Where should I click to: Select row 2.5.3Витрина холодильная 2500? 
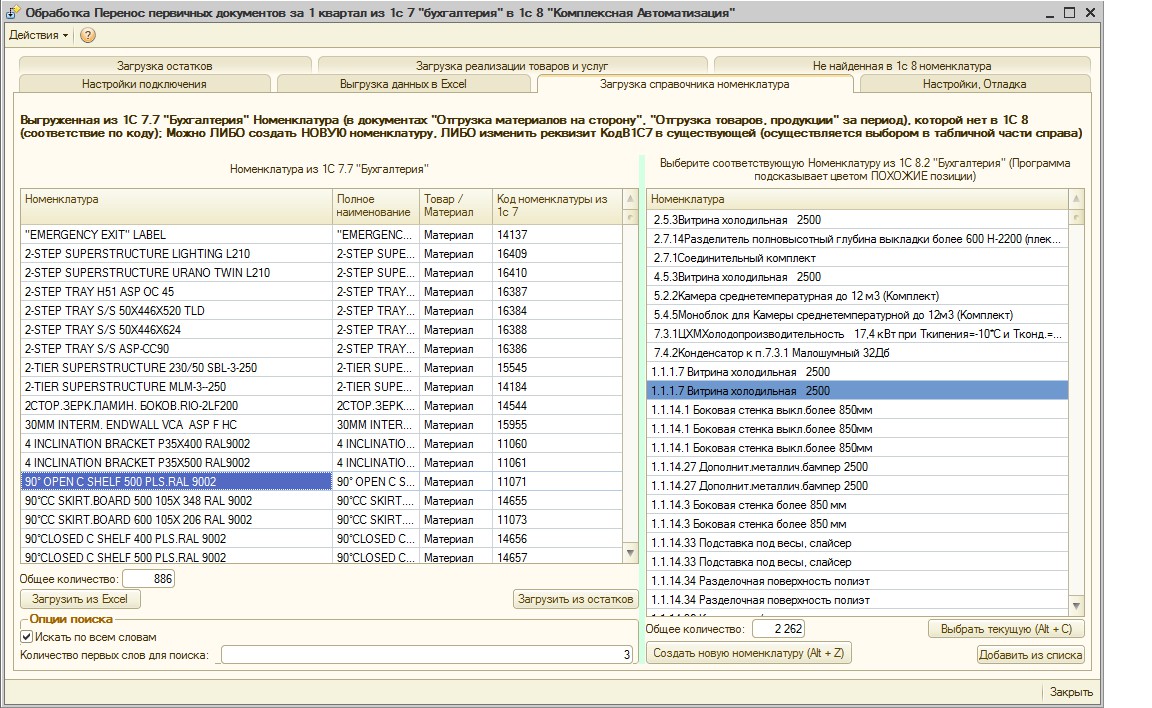[857, 220]
